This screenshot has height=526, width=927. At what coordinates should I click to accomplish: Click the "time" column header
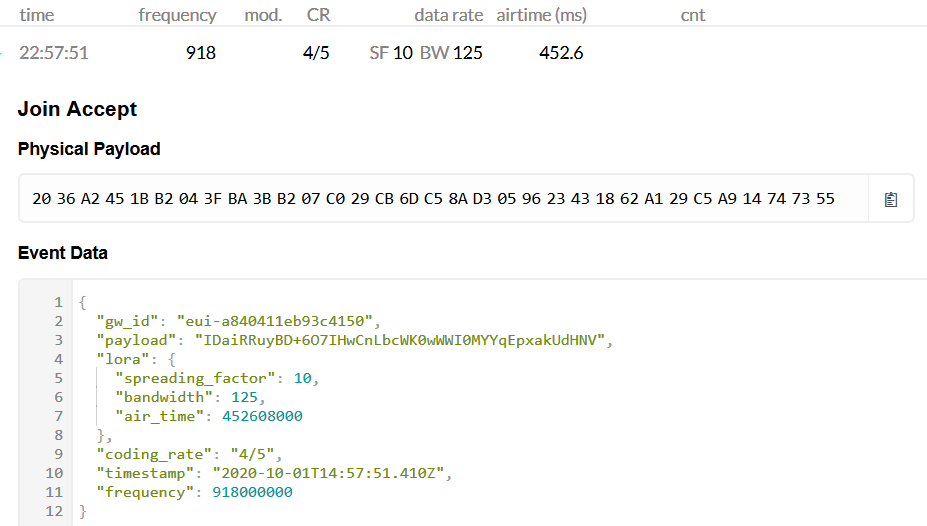click(x=37, y=15)
